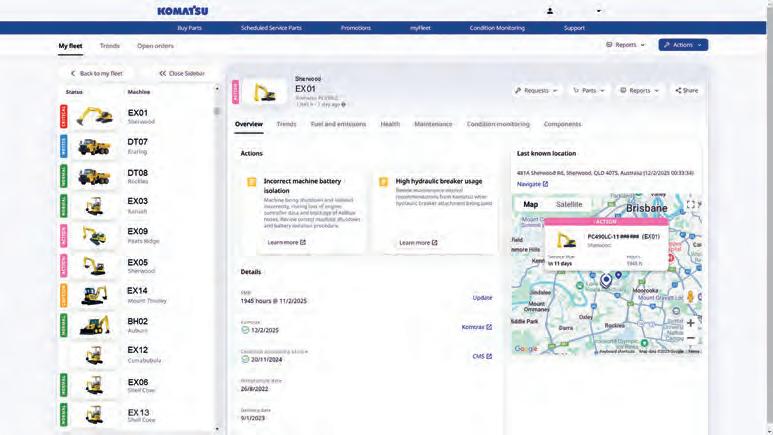Open Condition Monitoring menu
This screenshot has width=773, height=435.
497,28
